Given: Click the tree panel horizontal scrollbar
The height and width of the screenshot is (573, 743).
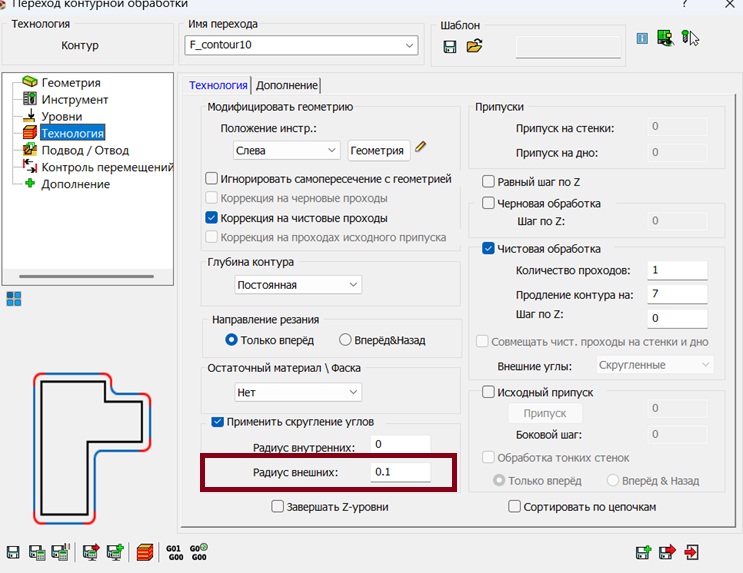Looking at the screenshot, I should point(87,276).
